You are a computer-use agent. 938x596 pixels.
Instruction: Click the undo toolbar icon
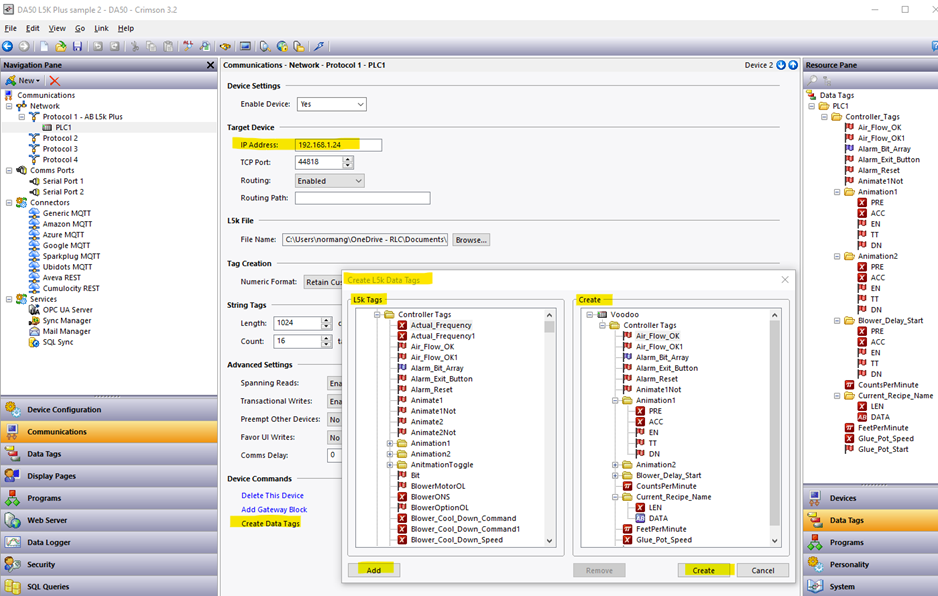coord(98,46)
